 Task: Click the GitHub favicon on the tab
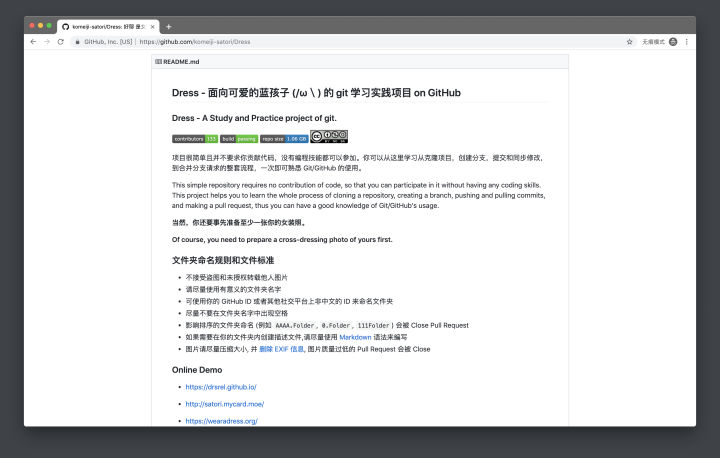coord(66,27)
